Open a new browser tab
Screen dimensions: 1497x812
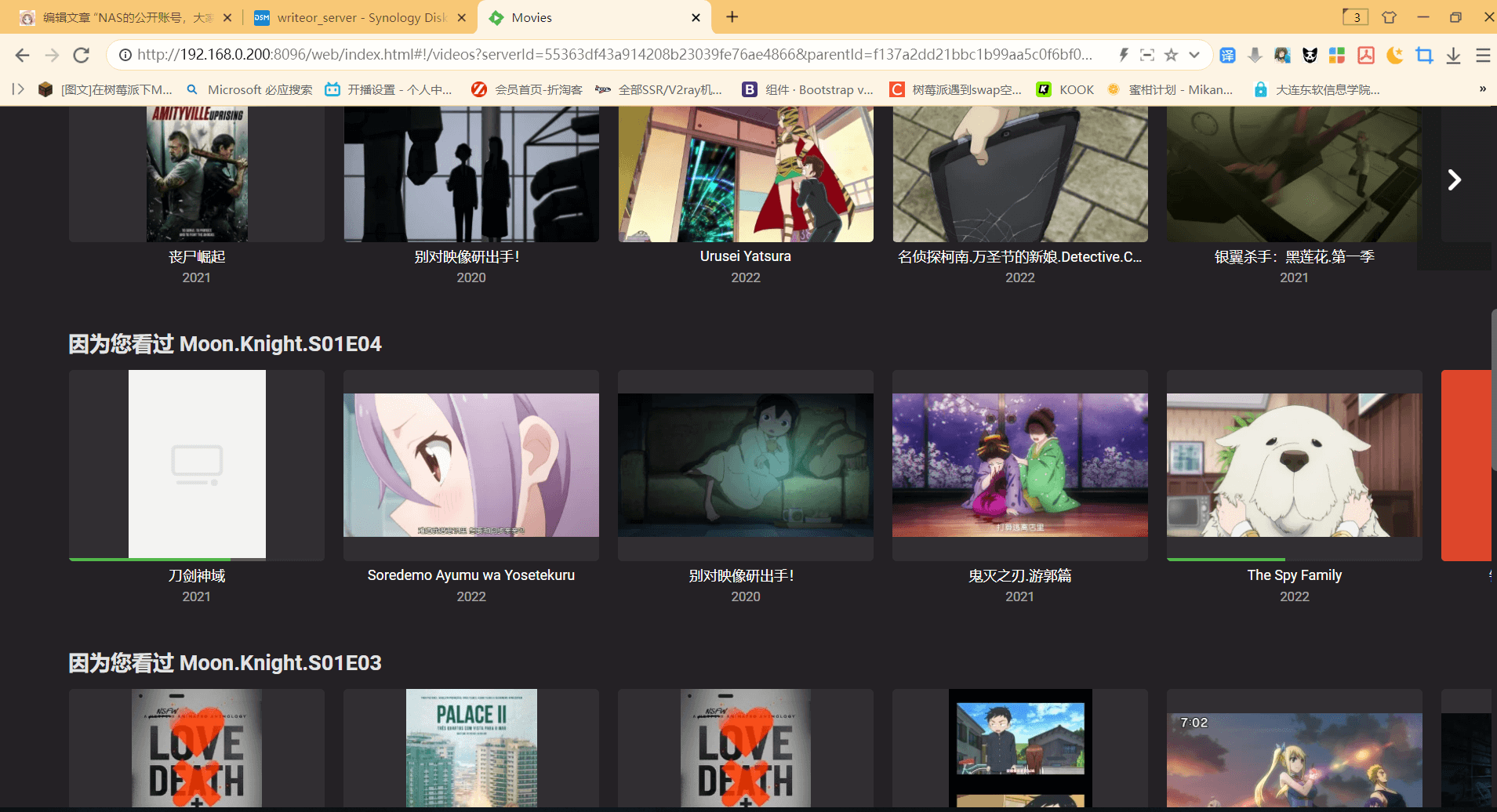point(732,17)
